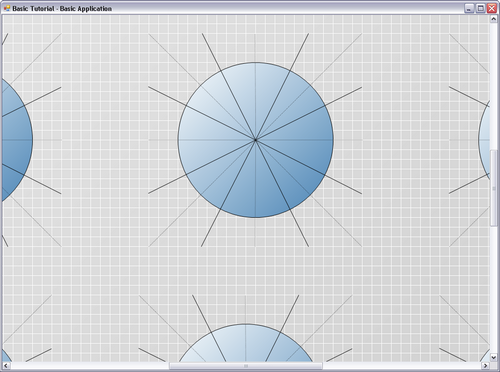
Task: Select the partial circle at the right edge
Action: (x=485, y=140)
